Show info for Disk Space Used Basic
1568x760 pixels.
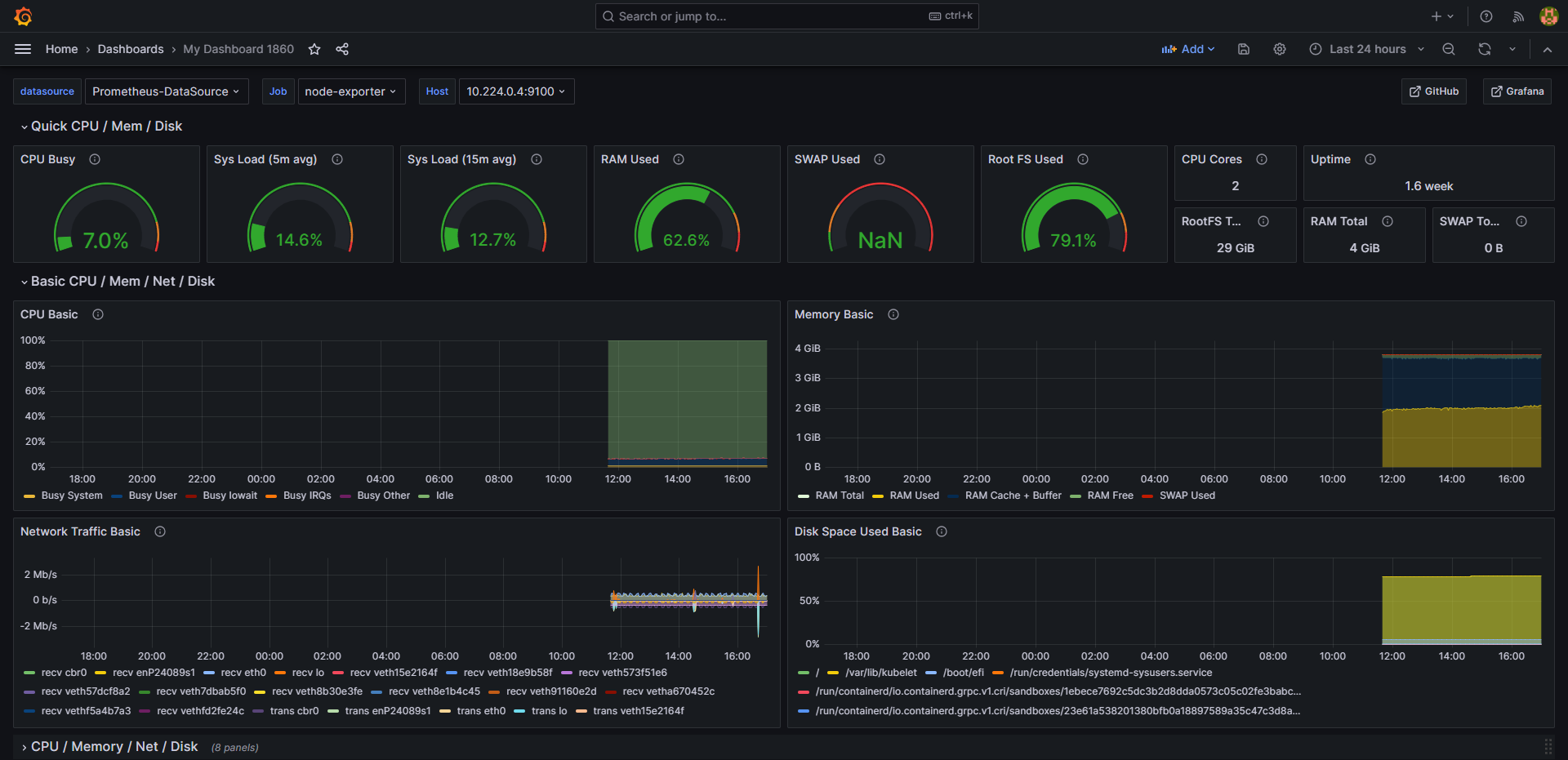coord(942,531)
